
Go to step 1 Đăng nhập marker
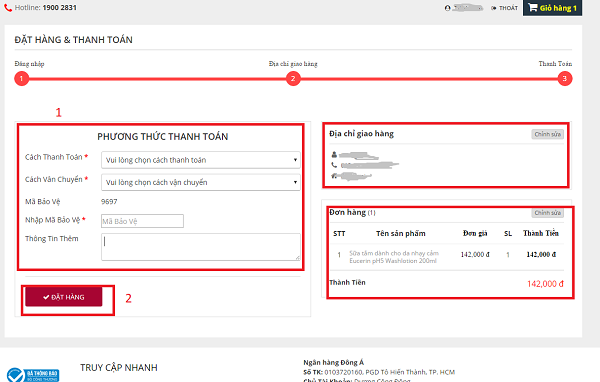coord(22,78)
